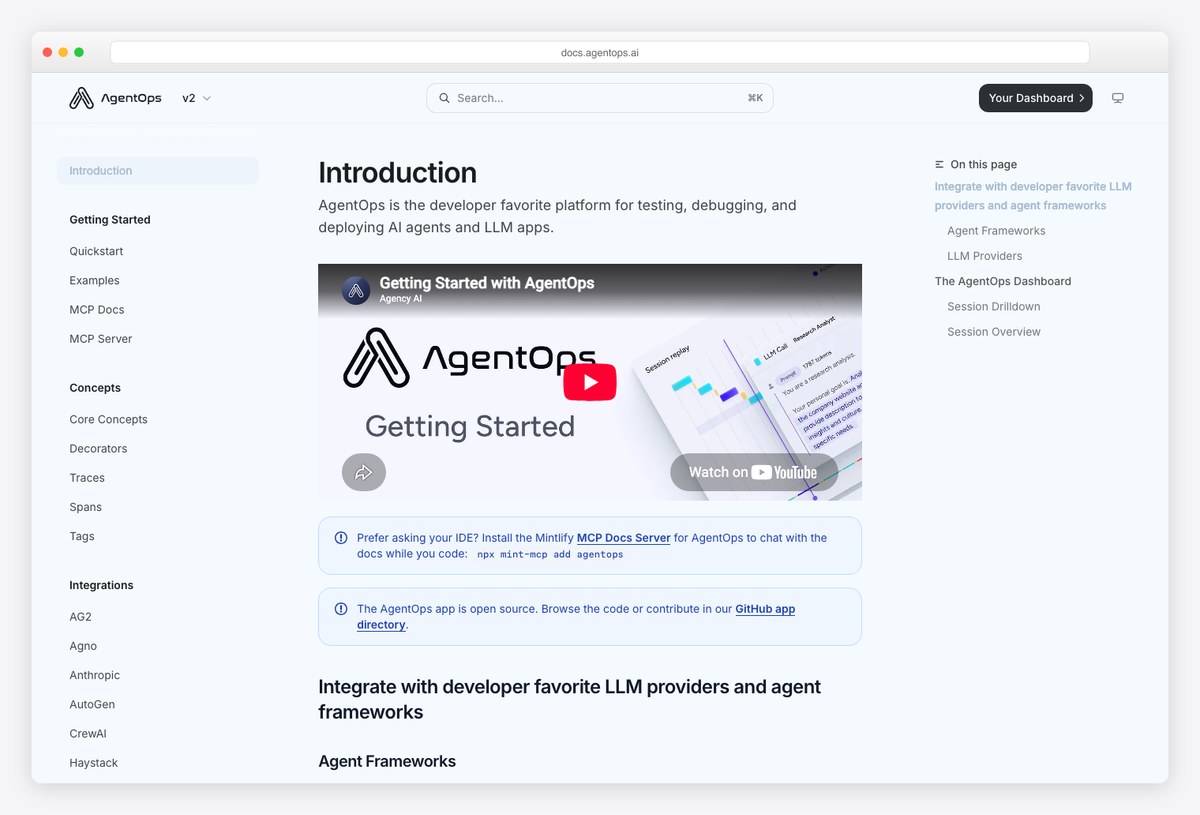This screenshot has height=815, width=1200.
Task: Open the Examples sidebar item
Action: click(94, 280)
